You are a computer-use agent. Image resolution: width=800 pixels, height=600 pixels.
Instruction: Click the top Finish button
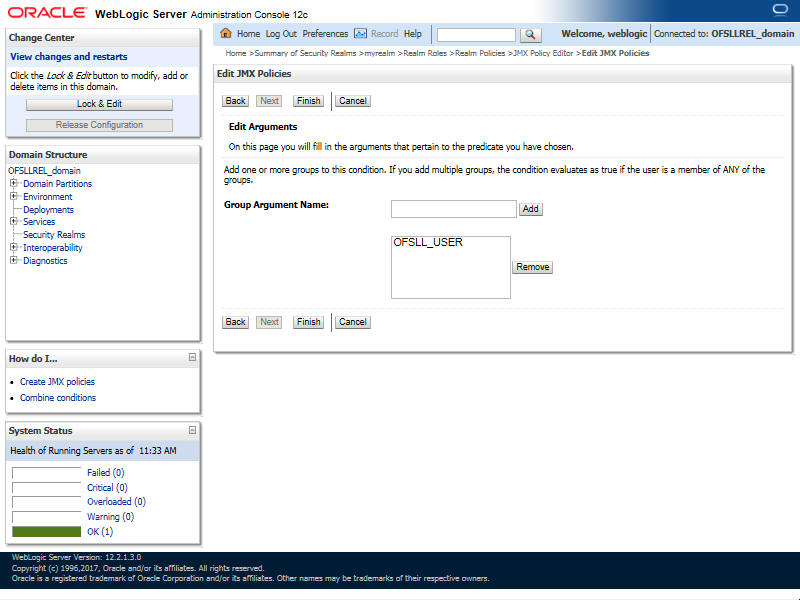(x=308, y=101)
